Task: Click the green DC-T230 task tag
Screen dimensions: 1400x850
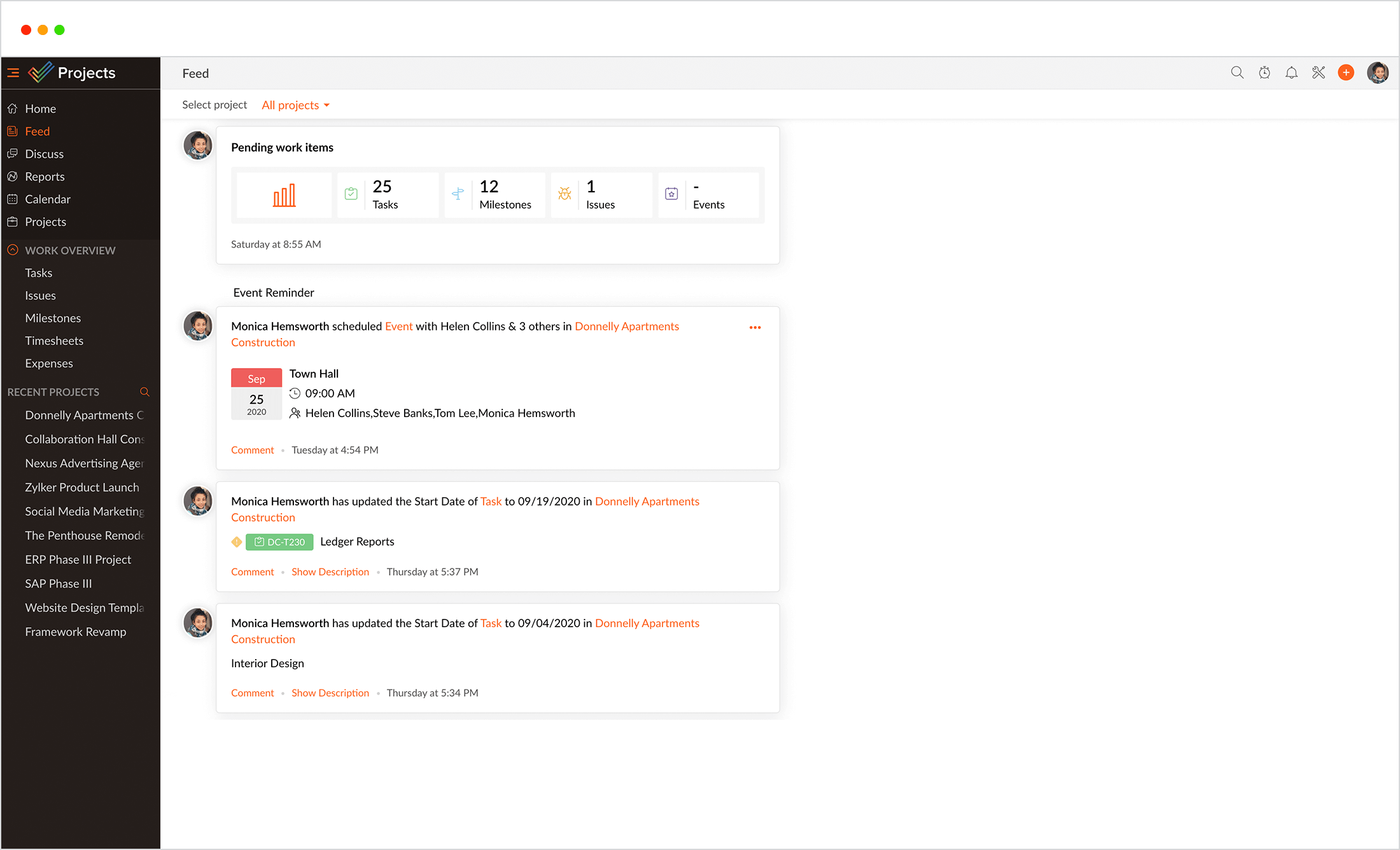Action: coord(279,542)
